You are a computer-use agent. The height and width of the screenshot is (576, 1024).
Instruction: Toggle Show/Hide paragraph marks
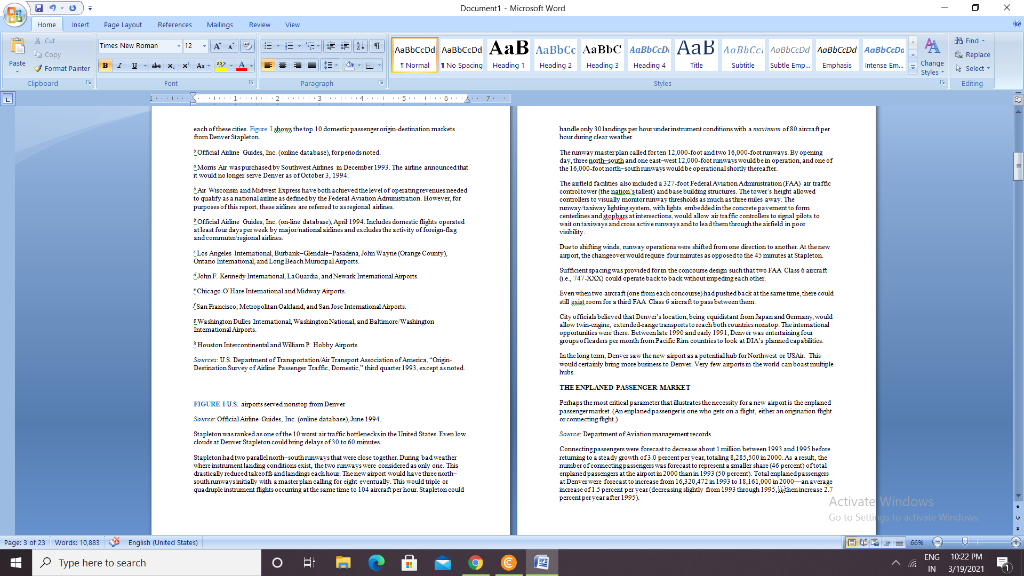click(x=377, y=45)
